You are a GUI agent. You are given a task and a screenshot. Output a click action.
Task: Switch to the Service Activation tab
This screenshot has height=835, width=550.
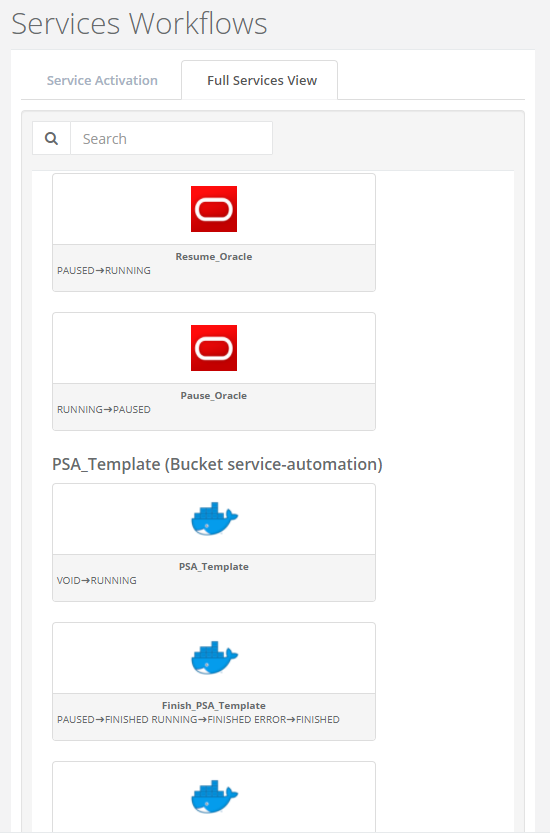click(102, 80)
